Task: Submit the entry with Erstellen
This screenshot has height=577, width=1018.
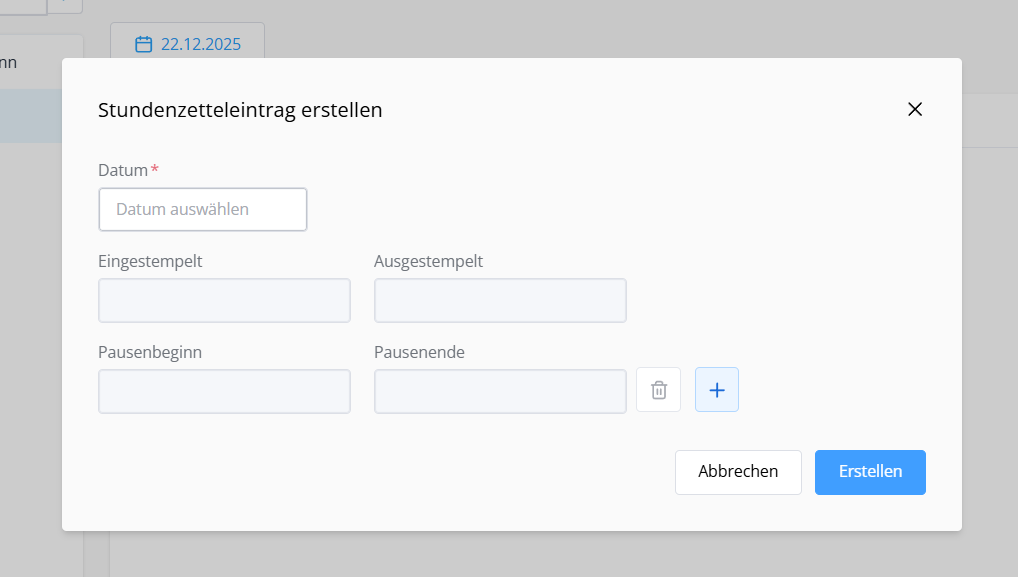Action: tap(870, 472)
